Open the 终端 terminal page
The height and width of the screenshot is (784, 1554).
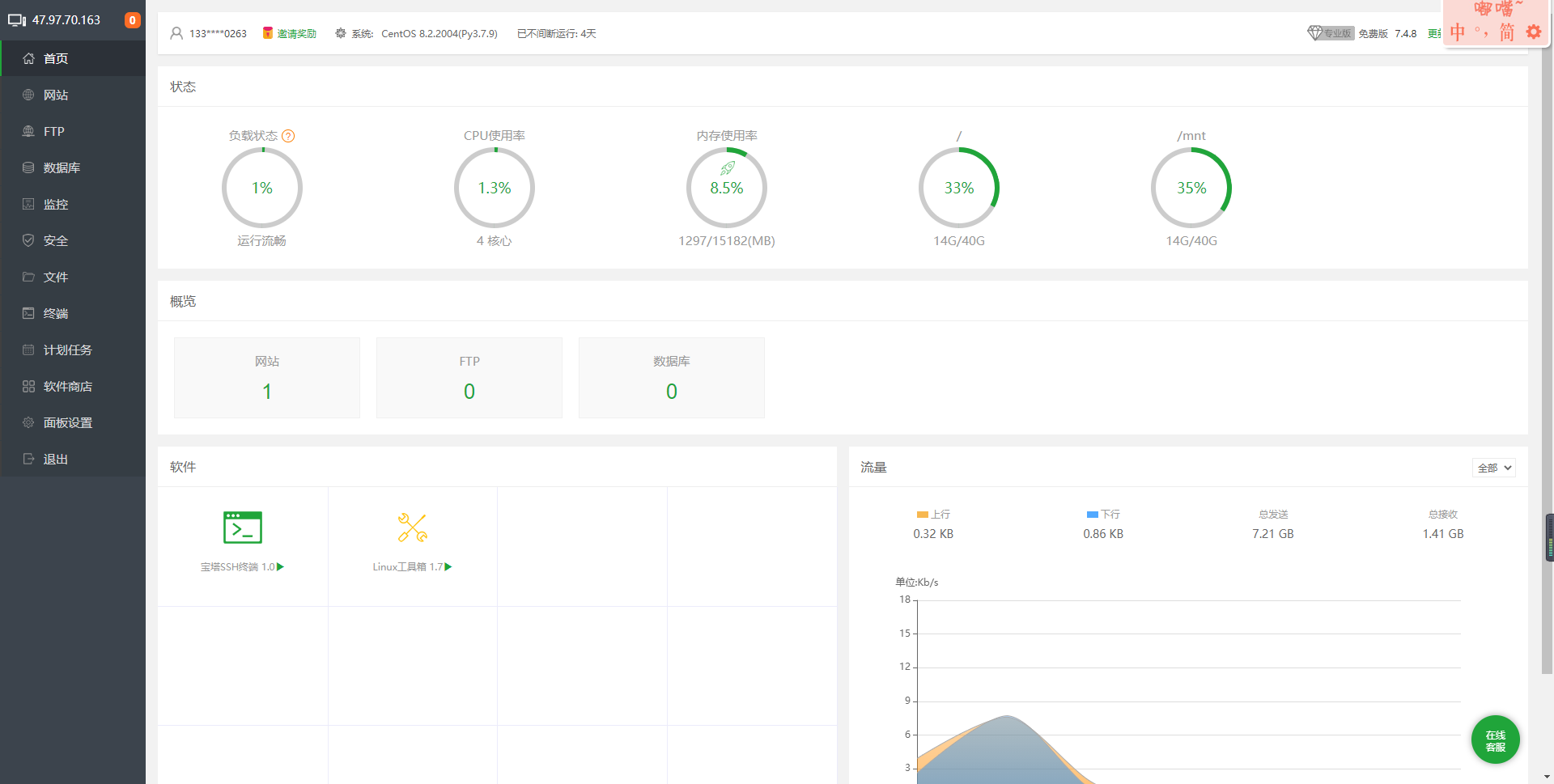(73, 313)
